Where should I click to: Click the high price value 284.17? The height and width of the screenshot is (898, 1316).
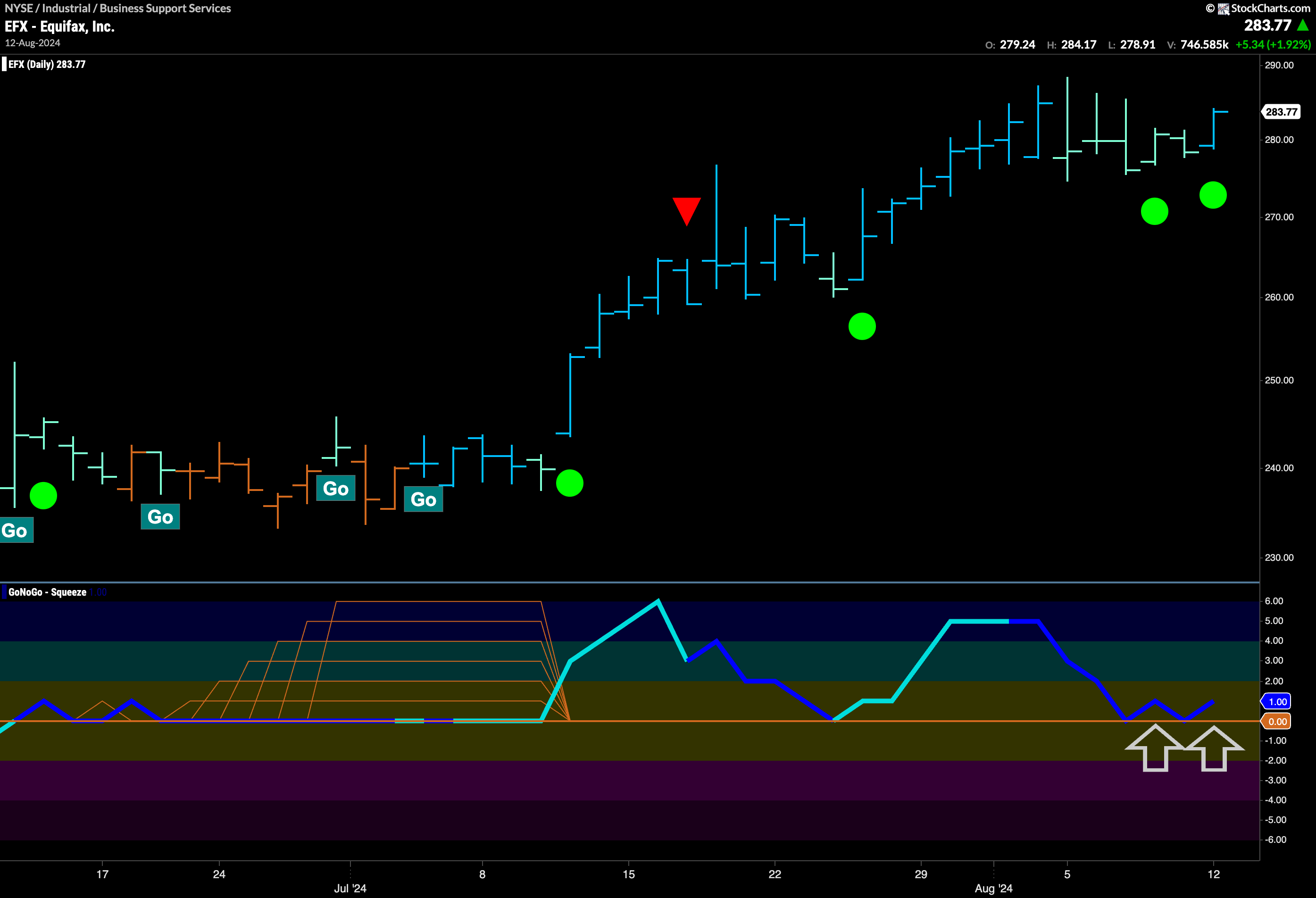point(1079,45)
